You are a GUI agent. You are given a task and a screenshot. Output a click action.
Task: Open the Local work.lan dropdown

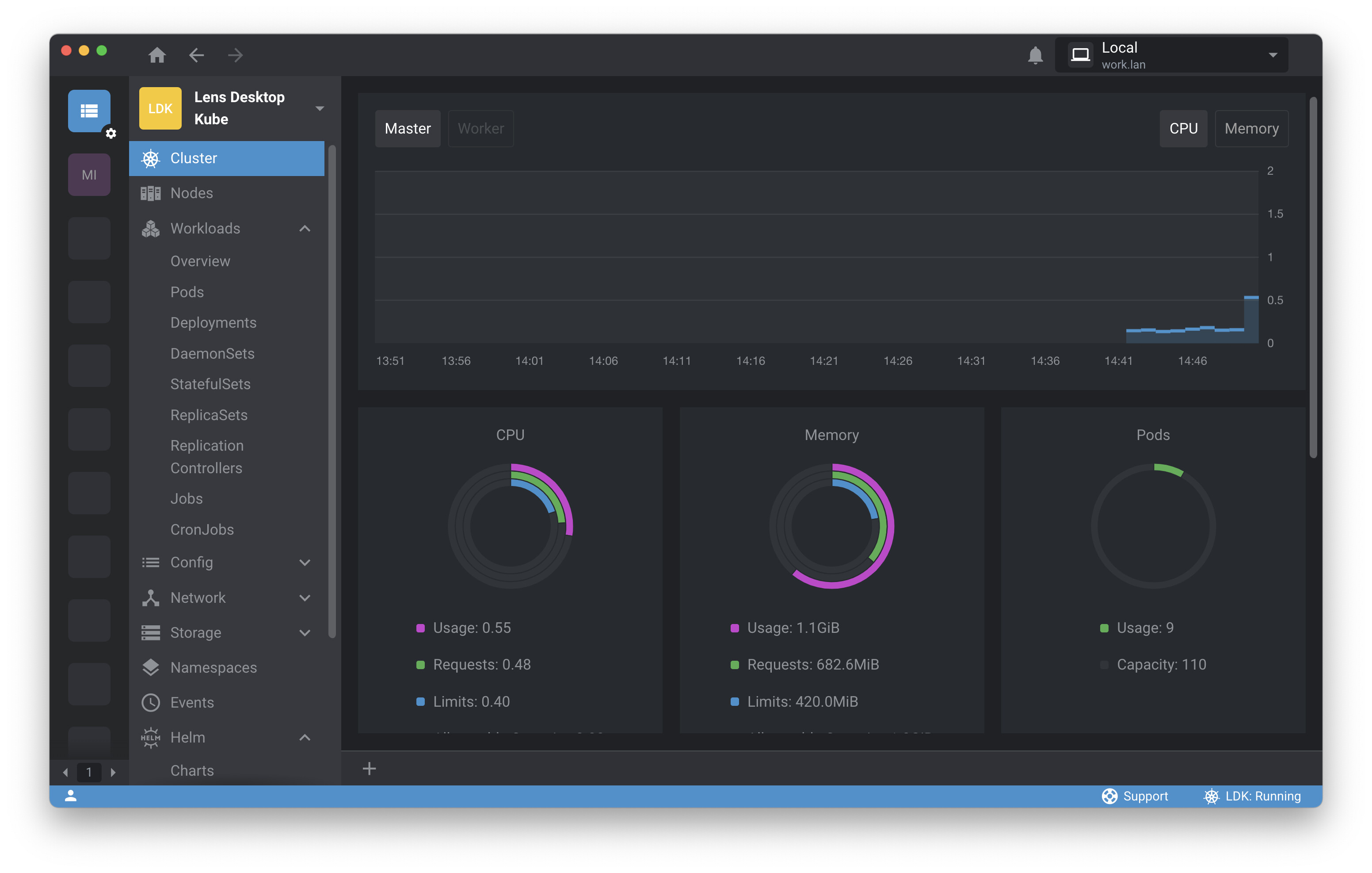pyautogui.click(x=1171, y=55)
